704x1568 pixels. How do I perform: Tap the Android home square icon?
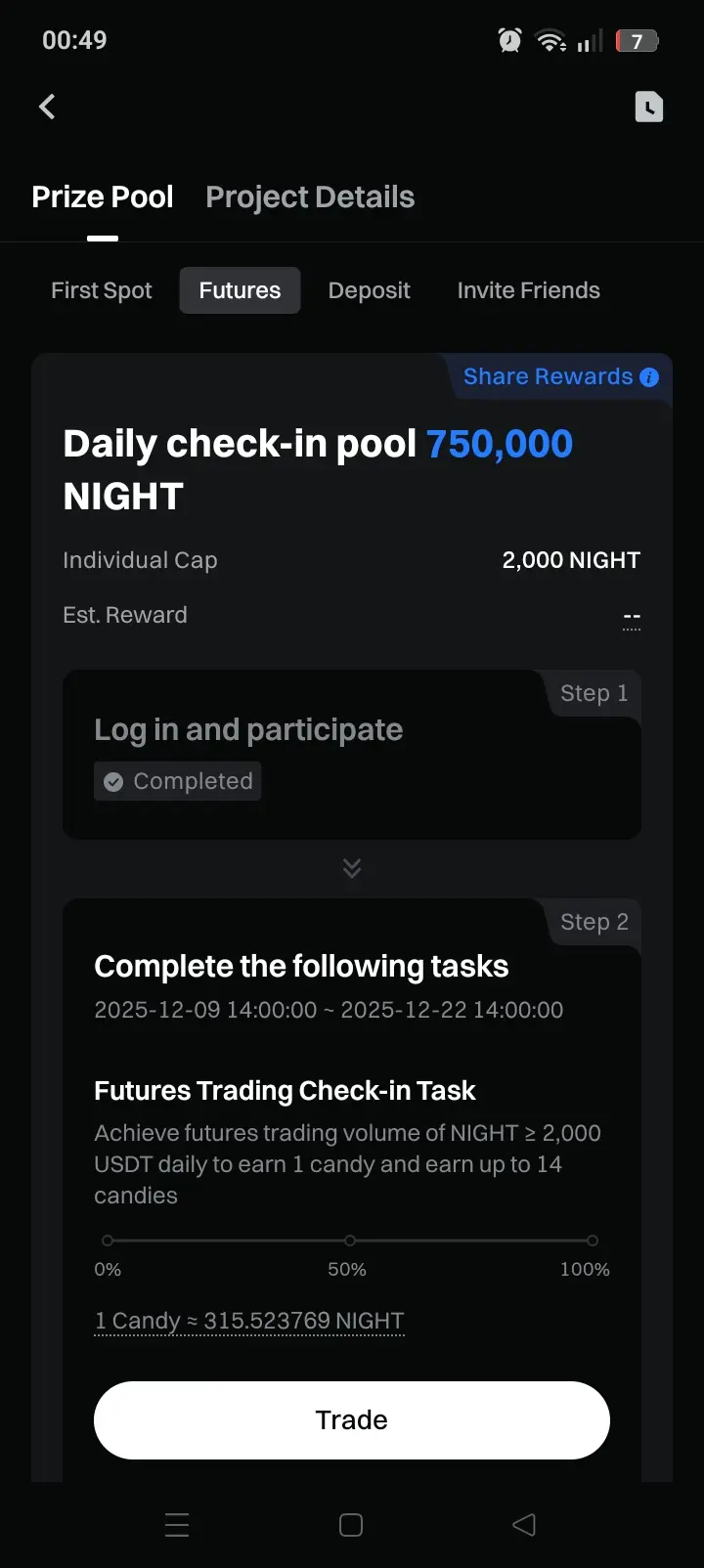pyautogui.click(x=351, y=1525)
